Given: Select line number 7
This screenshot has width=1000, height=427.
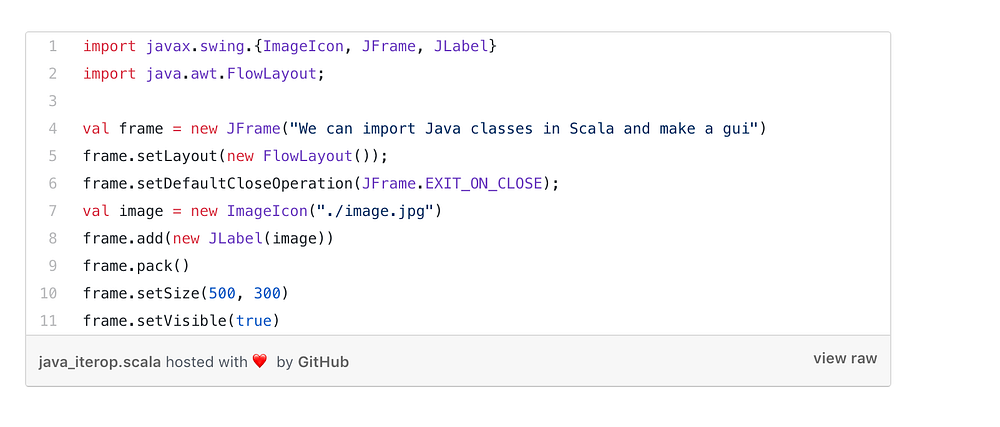Looking at the screenshot, I should tap(52, 211).
